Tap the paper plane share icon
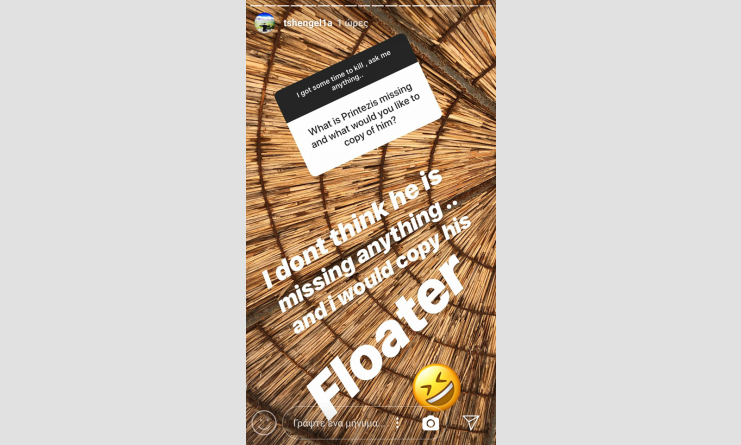This screenshot has height=445, width=741. [471, 422]
